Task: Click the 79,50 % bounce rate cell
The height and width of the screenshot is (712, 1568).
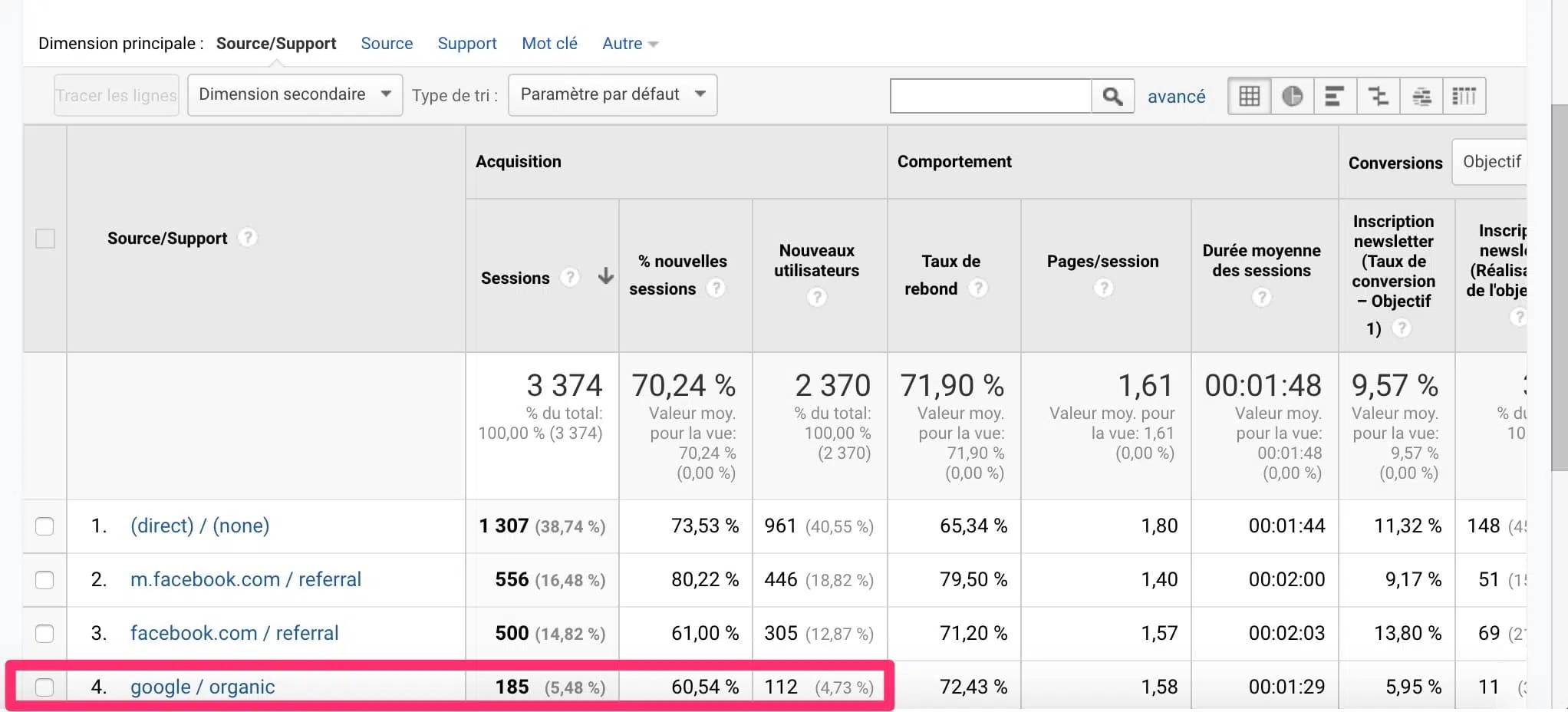Action: click(x=973, y=579)
